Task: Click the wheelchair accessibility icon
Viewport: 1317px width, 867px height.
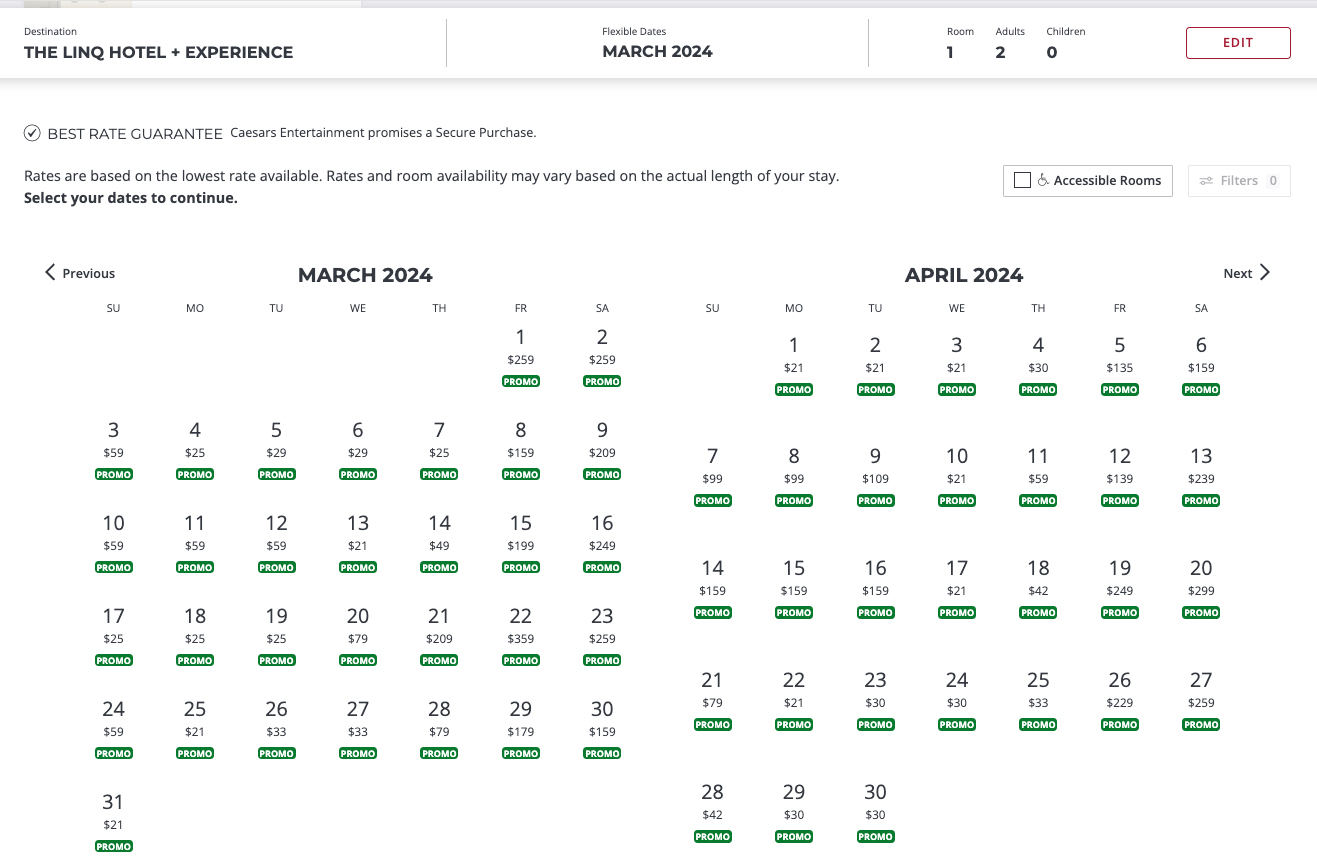Action: [1043, 181]
